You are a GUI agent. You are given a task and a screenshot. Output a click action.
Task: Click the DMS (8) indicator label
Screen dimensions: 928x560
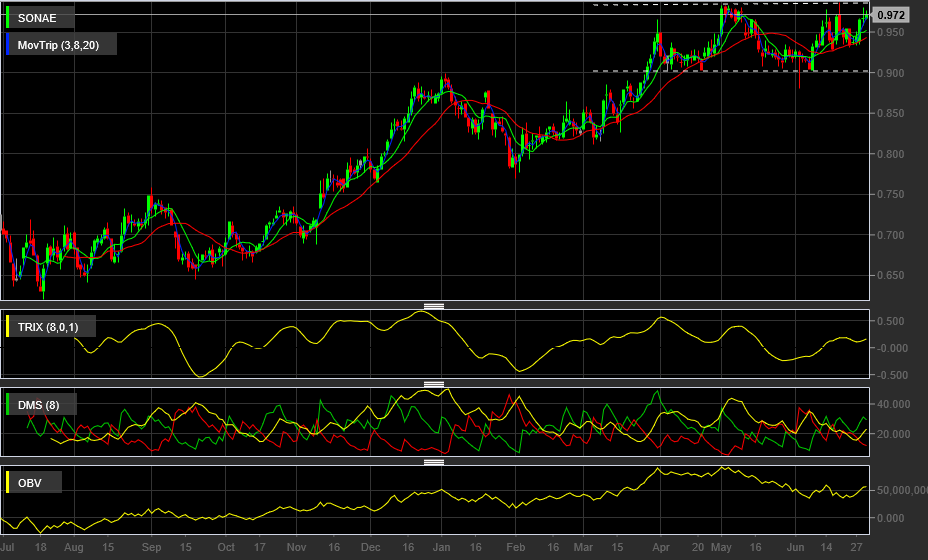tap(40, 405)
